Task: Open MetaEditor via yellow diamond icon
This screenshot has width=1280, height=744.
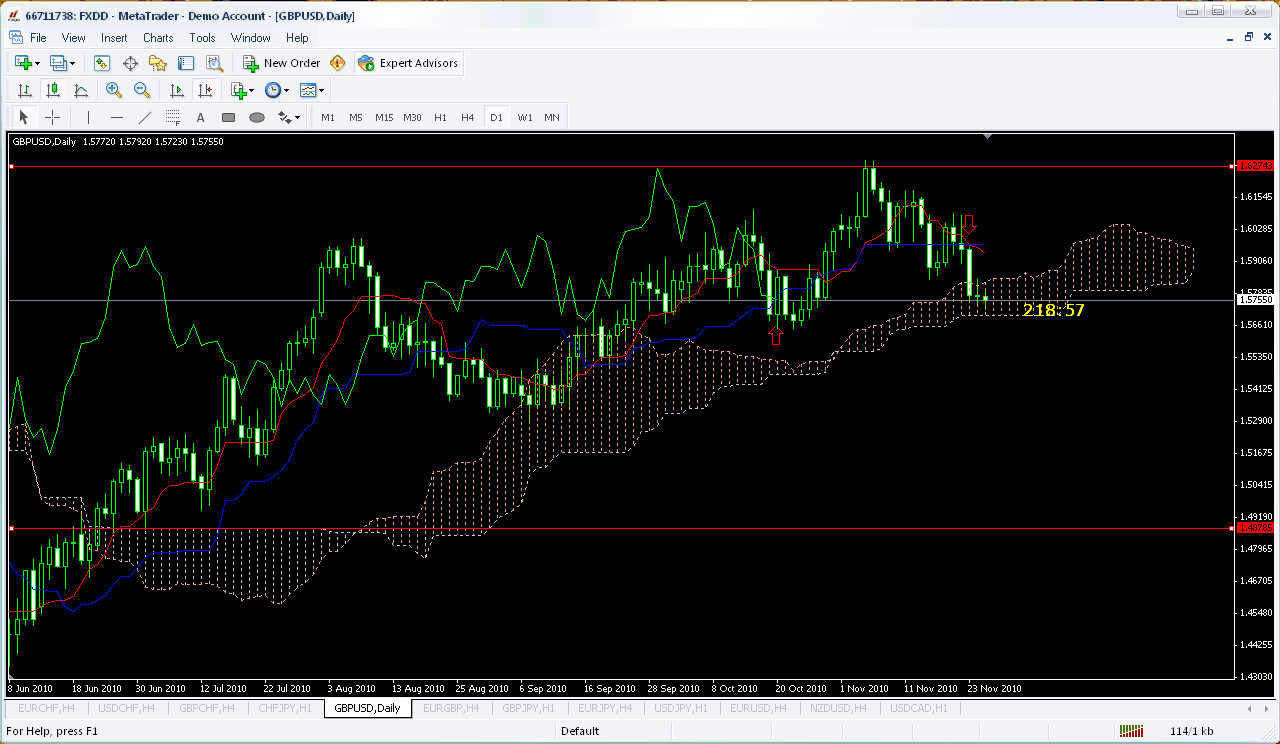Action: [338, 63]
